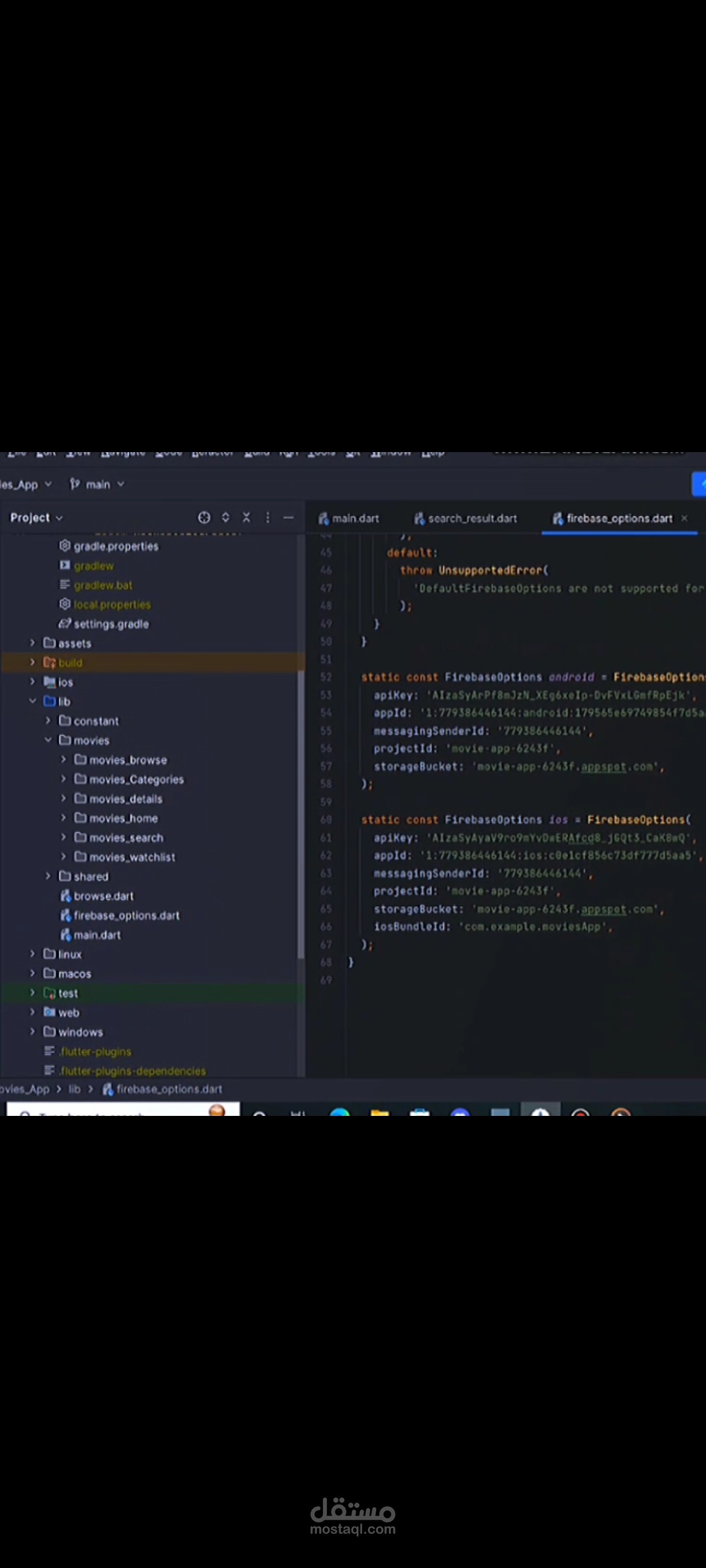
Task: Click the git branch icon beside main
Action: tap(75, 484)
